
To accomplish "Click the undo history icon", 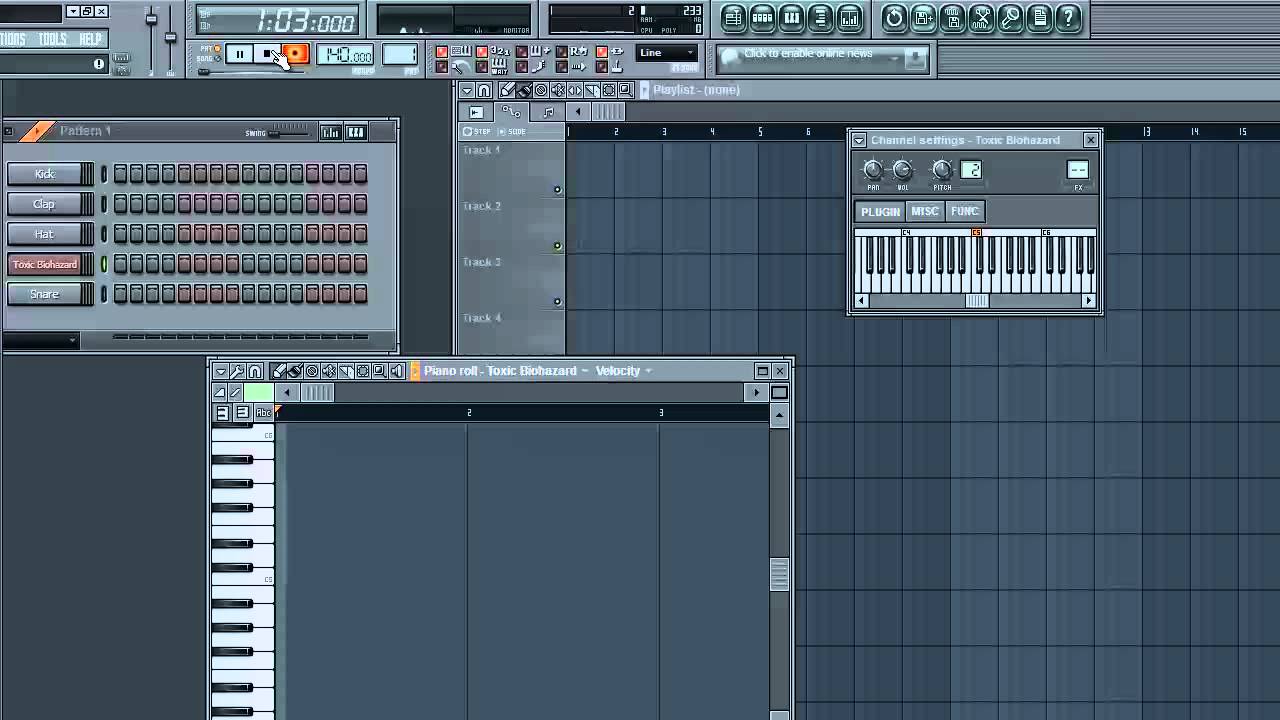I will click(894, 17).
